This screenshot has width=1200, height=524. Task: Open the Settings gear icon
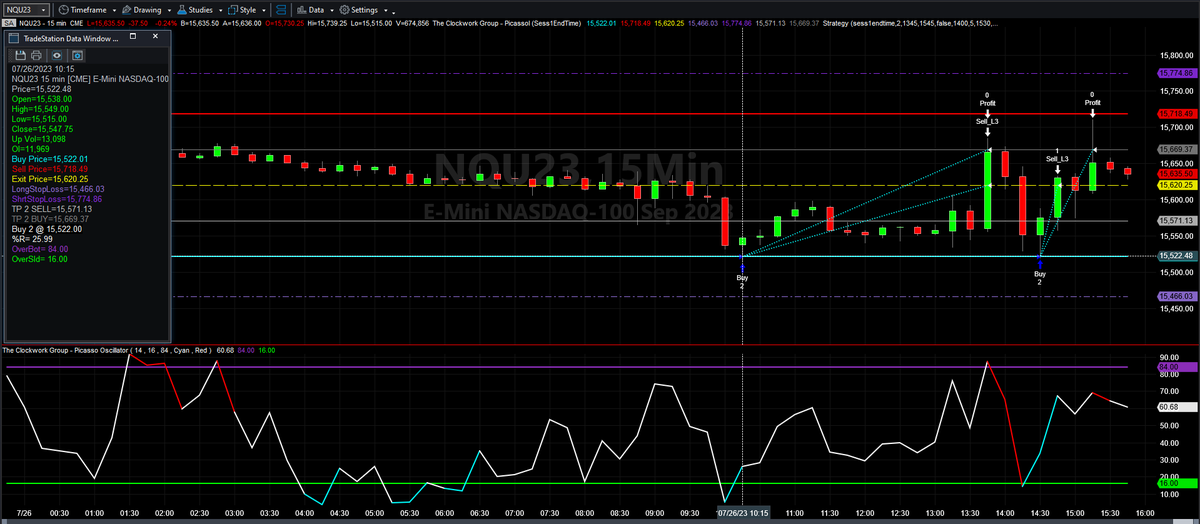tap(344, 10)
